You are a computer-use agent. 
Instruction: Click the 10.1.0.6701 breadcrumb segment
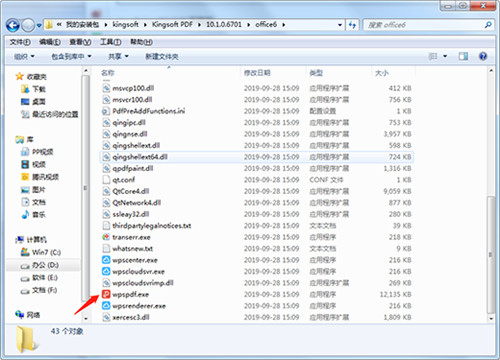pos(224,24)
